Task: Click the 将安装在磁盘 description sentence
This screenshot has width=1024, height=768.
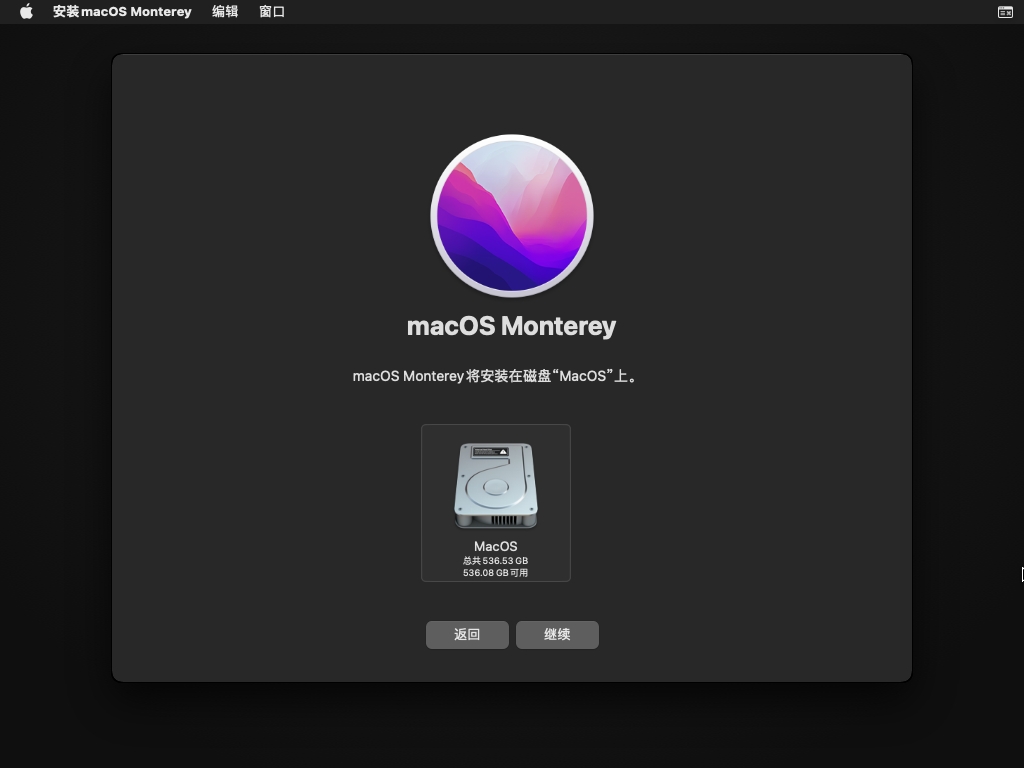Action: (496, 377)
